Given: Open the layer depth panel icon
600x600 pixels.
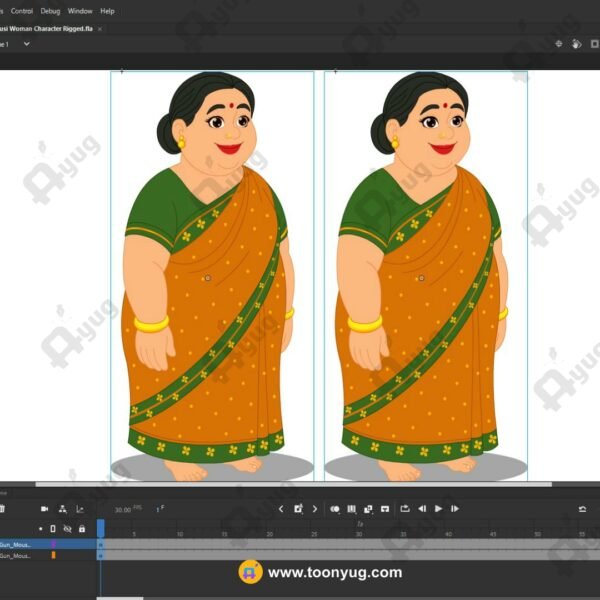Looking at the screenshot, I should pyautogui.click(x=80, y=509).
